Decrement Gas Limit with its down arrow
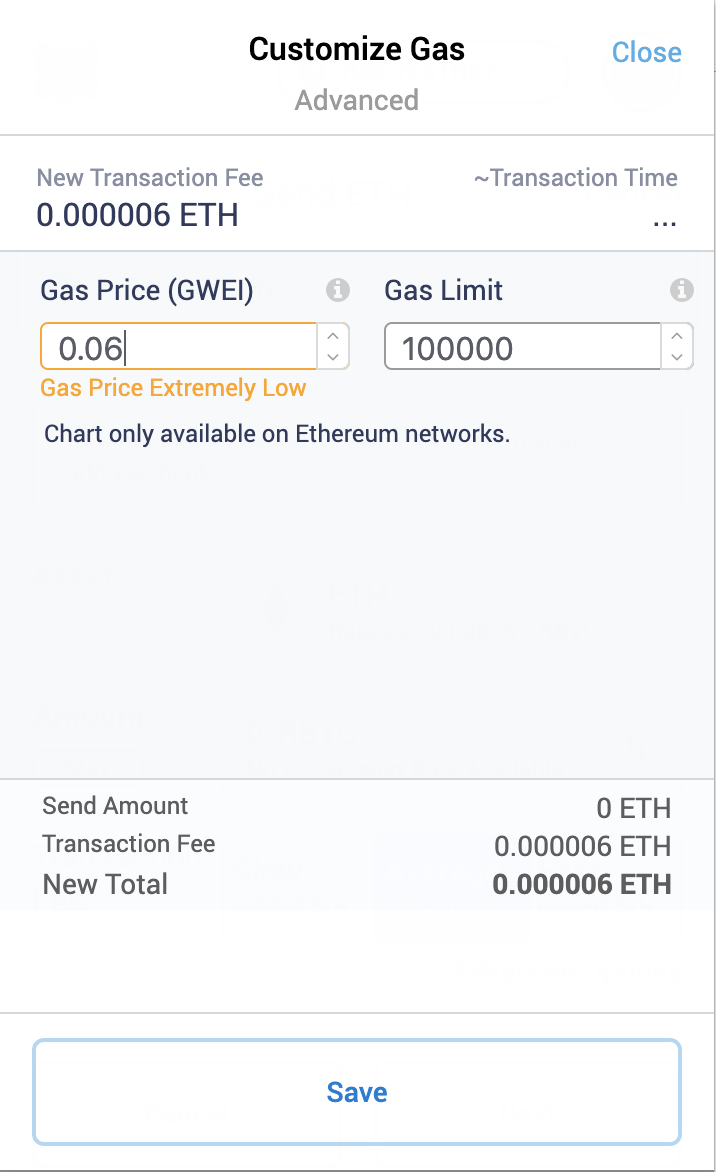This screenshot has height=1172, width=716. [x=678, y=356]
